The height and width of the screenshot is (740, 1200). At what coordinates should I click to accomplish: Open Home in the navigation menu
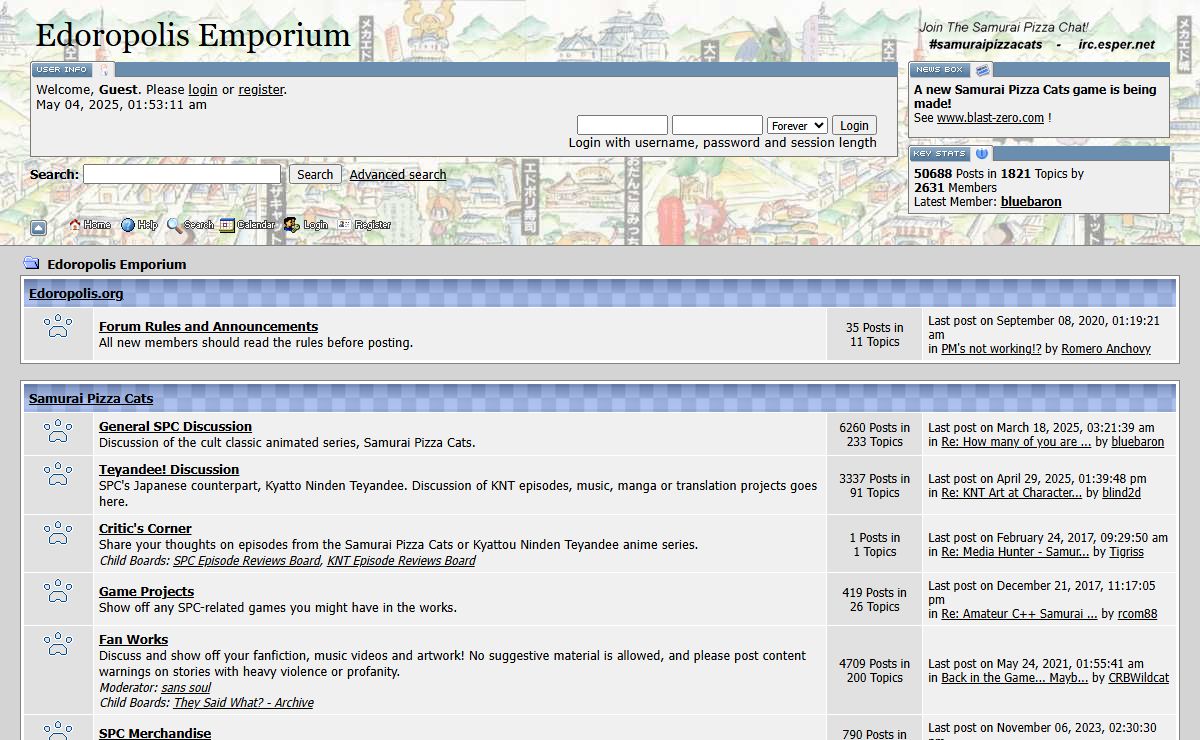90,225
